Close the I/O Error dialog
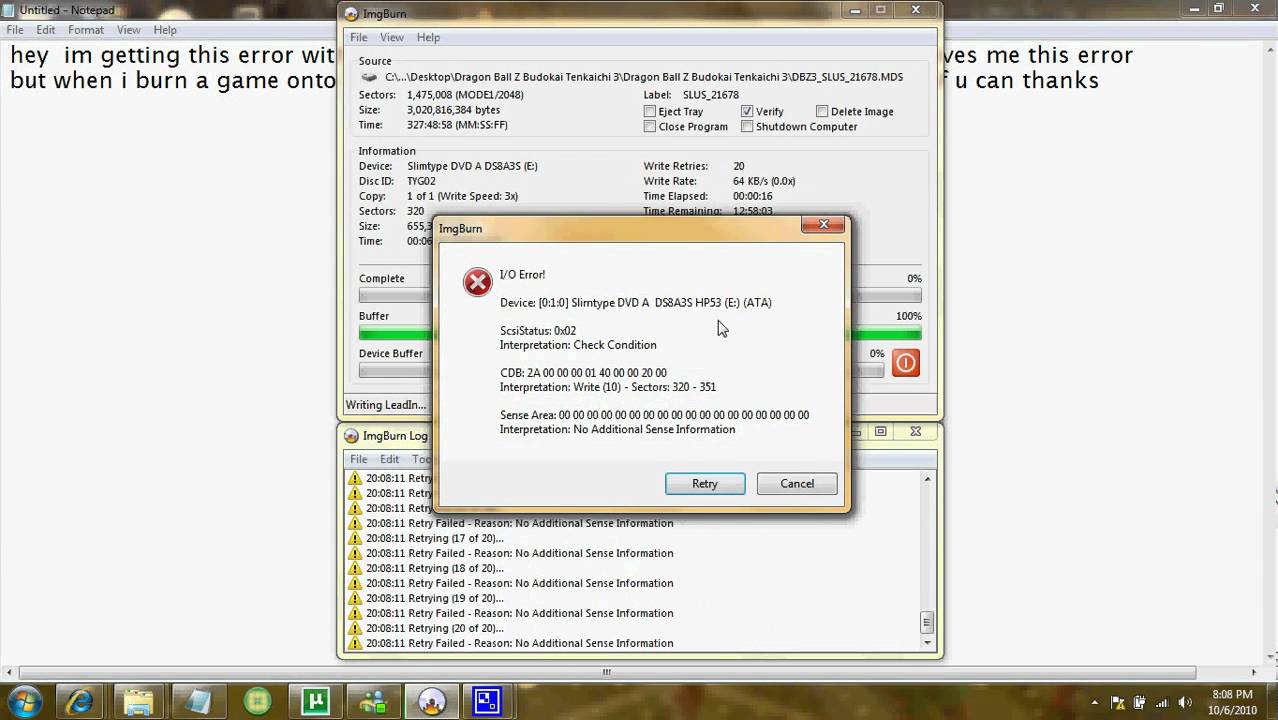 823,225
